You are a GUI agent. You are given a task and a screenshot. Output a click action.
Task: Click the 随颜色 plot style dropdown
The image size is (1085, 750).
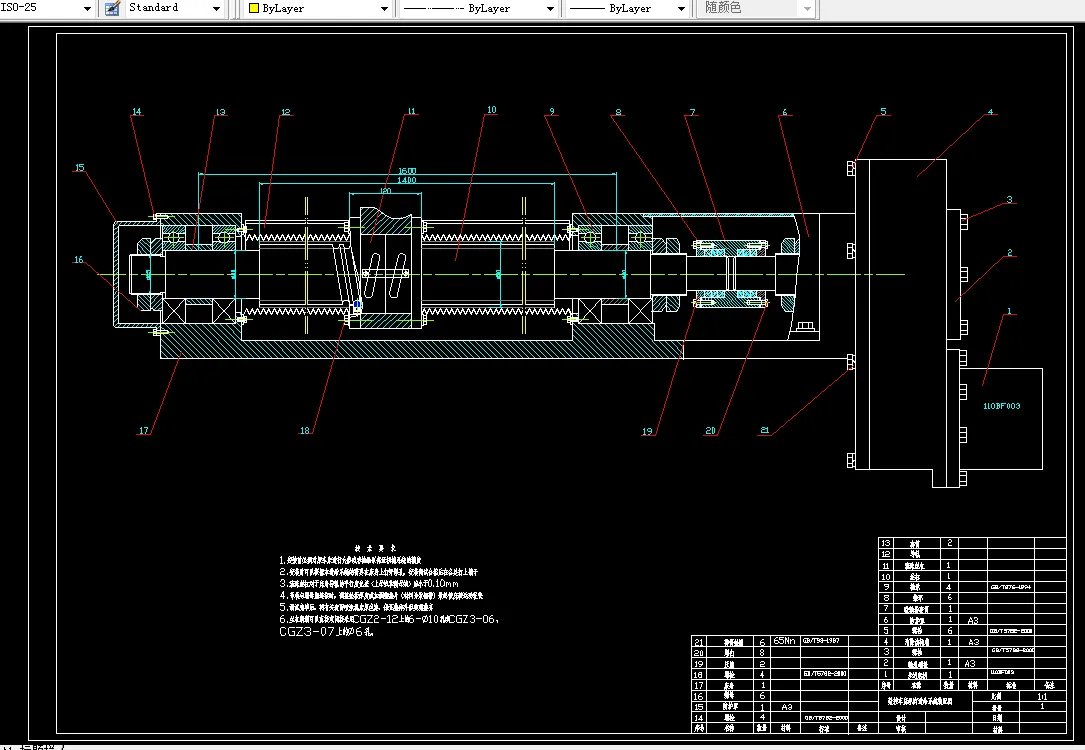point(756,8)
